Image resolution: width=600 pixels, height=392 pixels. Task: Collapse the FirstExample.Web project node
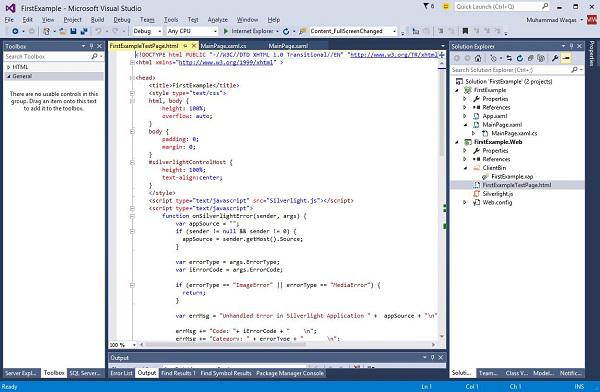(x=457, y=142)
